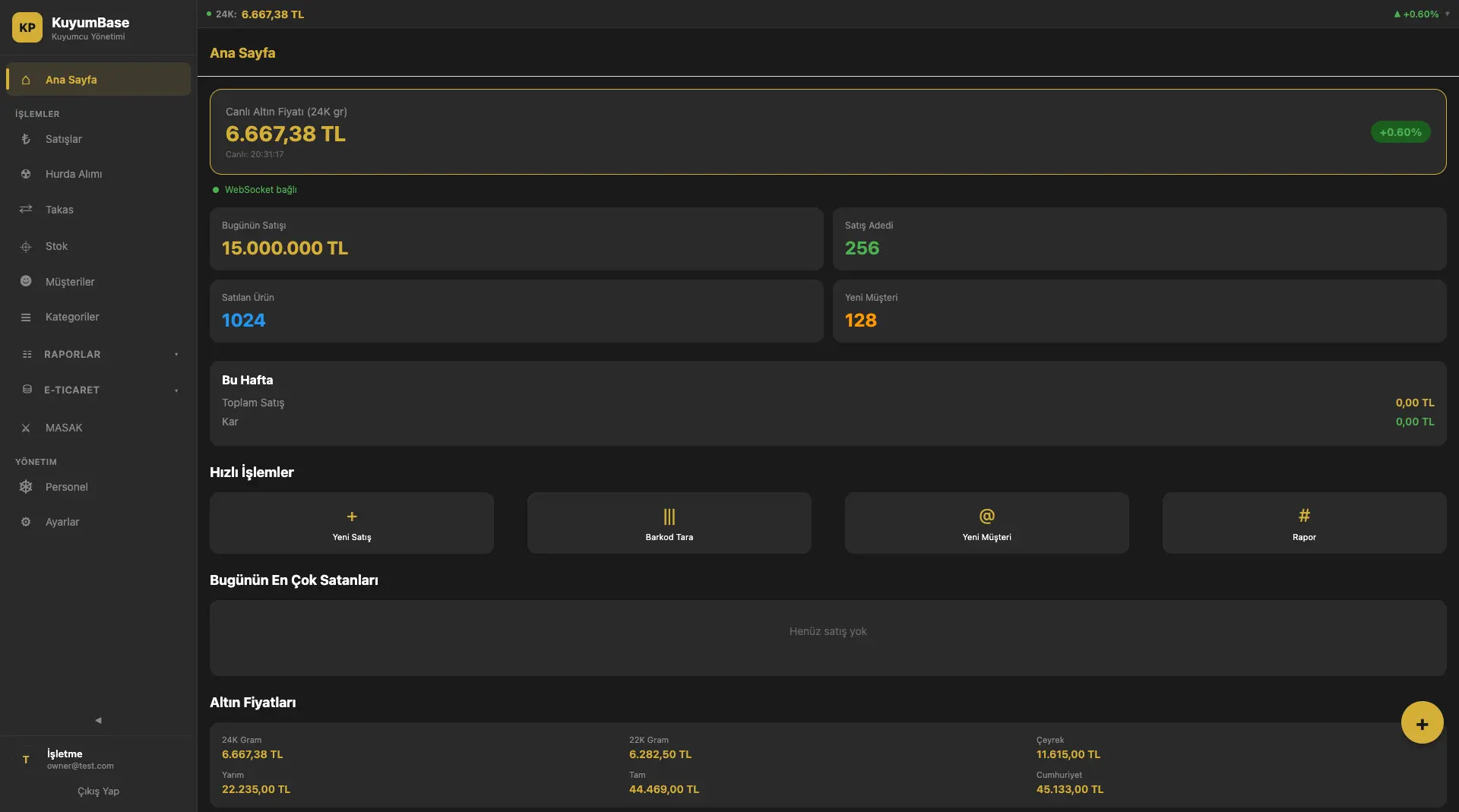The image size is (1459, 812).
Task: Click the green +0.60% badge
Action: click(x=1400, y=132)
